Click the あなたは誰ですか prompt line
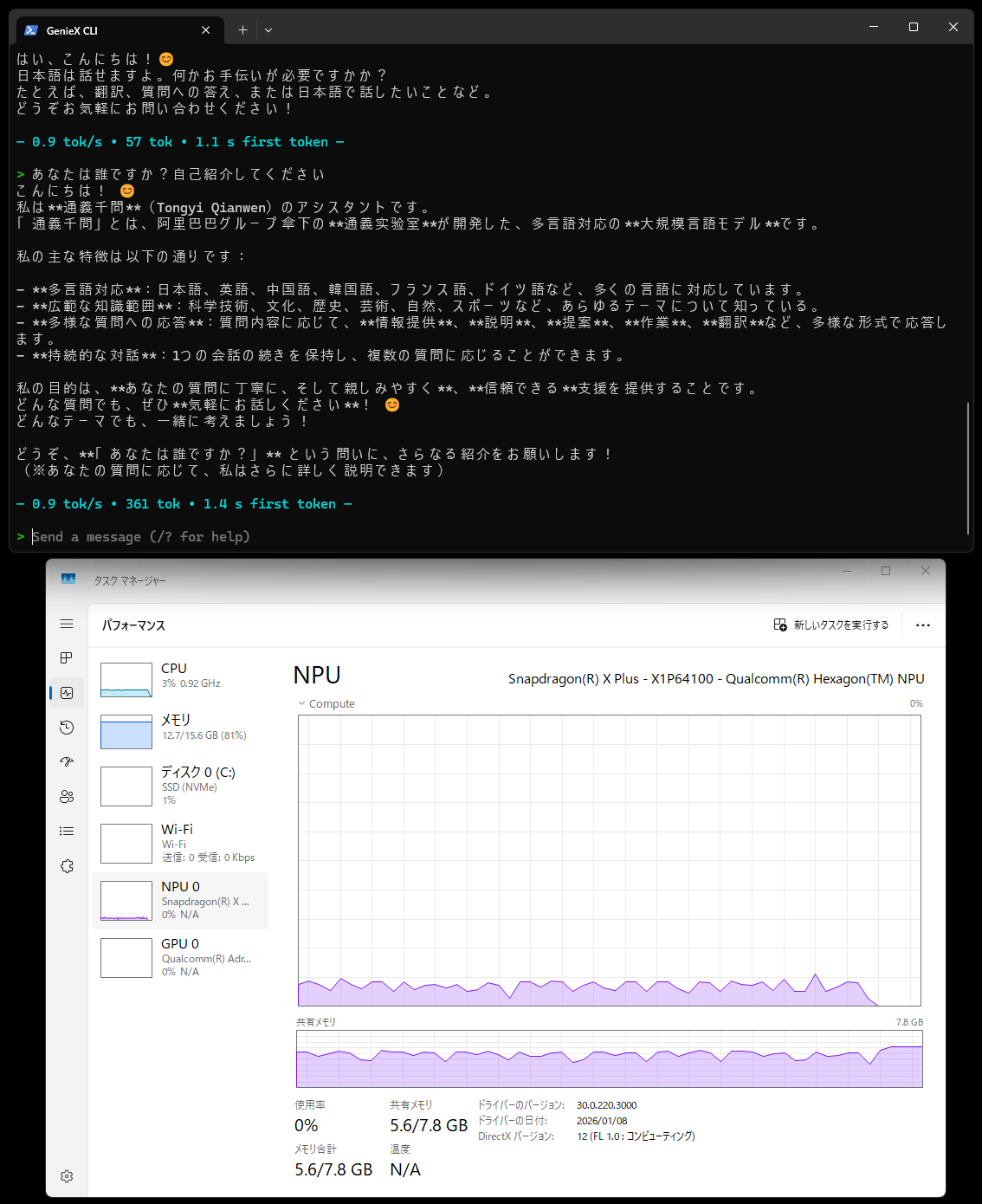 pos(171,175)
